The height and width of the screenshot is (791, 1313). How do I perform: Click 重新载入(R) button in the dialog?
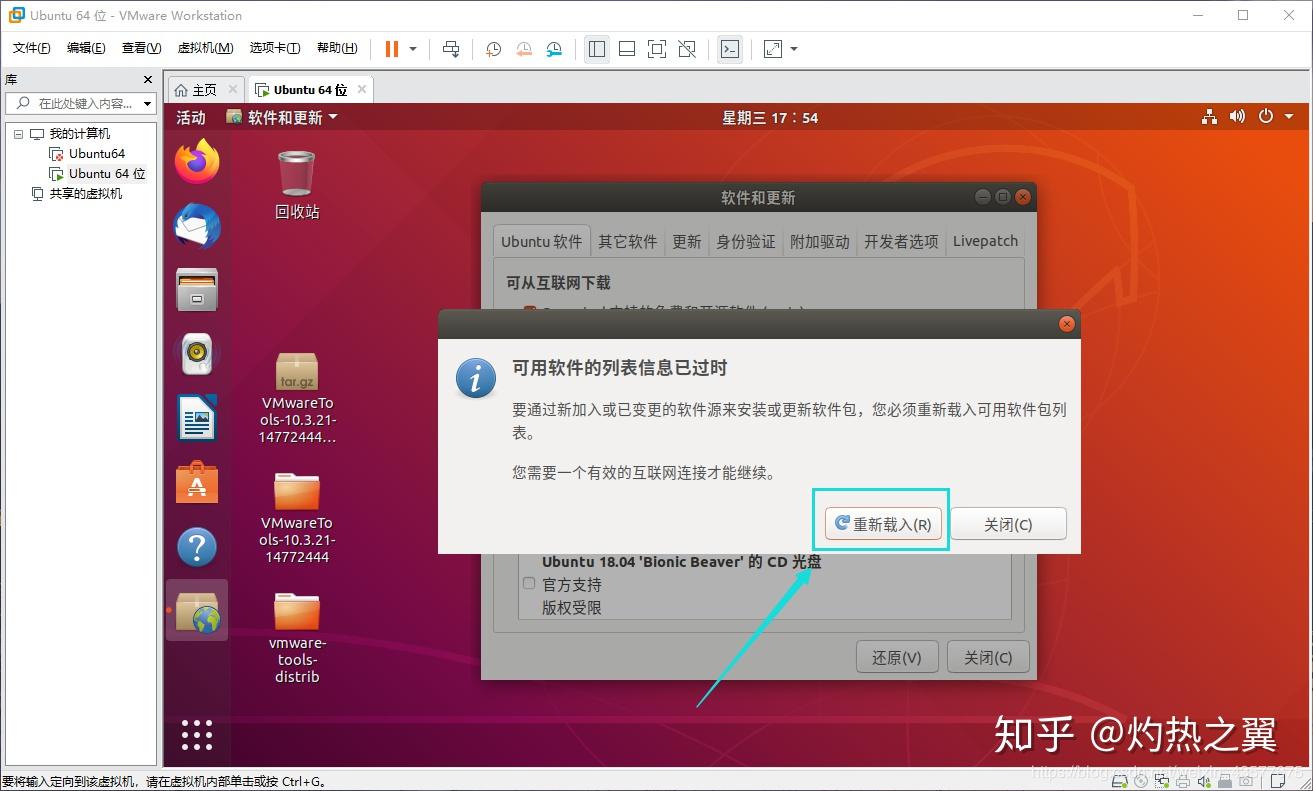tap(883, 523)
